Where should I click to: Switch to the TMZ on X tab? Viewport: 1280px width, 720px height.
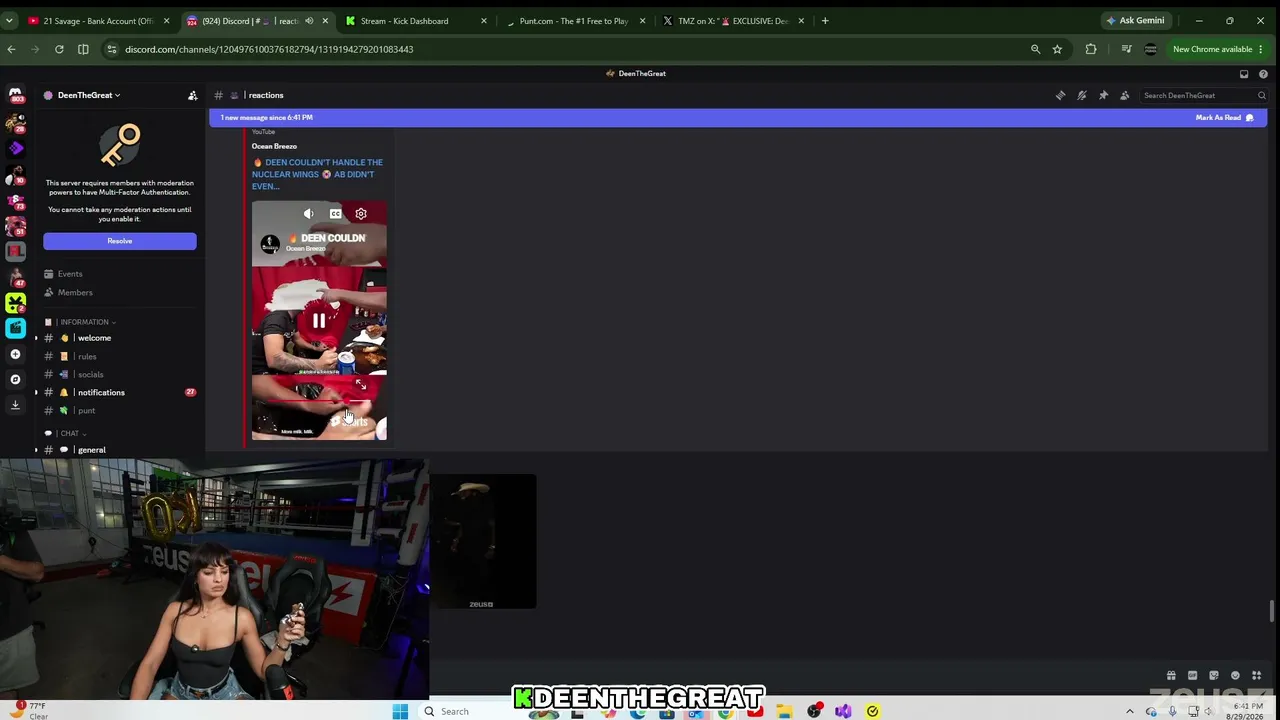pos(733,21)
